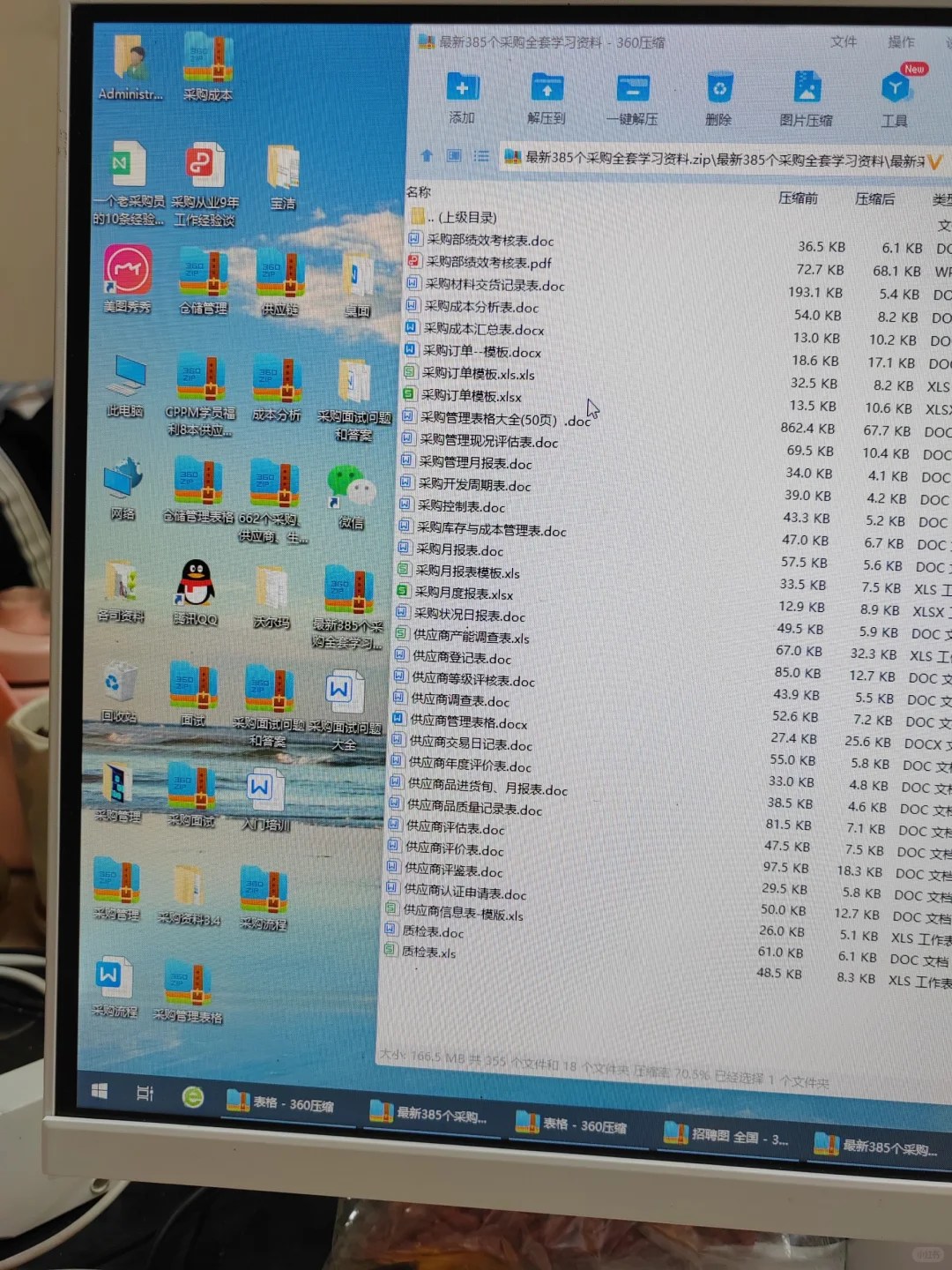Image resolution: width=952 pixels, height=1270 pixels.
Task: Click the 解压到 (Extract to) toolbar icon
Action: [x=547, y=98]
